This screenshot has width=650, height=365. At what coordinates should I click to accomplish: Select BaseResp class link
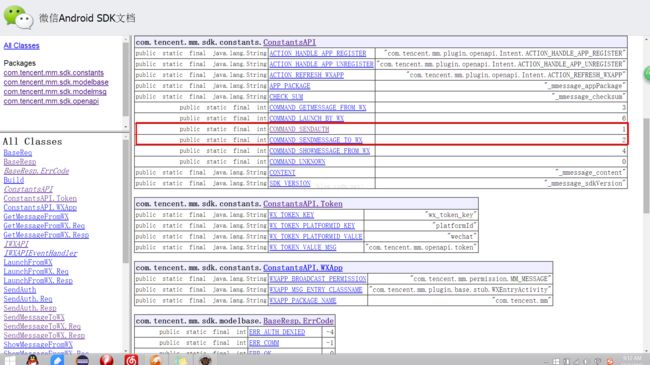point(19,162)
